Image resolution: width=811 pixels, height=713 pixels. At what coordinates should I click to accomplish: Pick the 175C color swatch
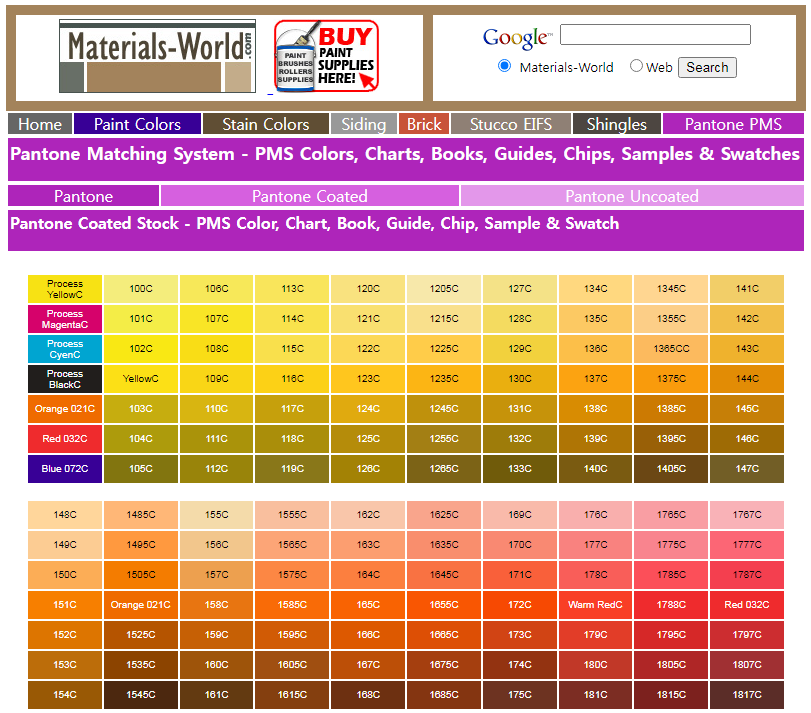coord(520,695)
